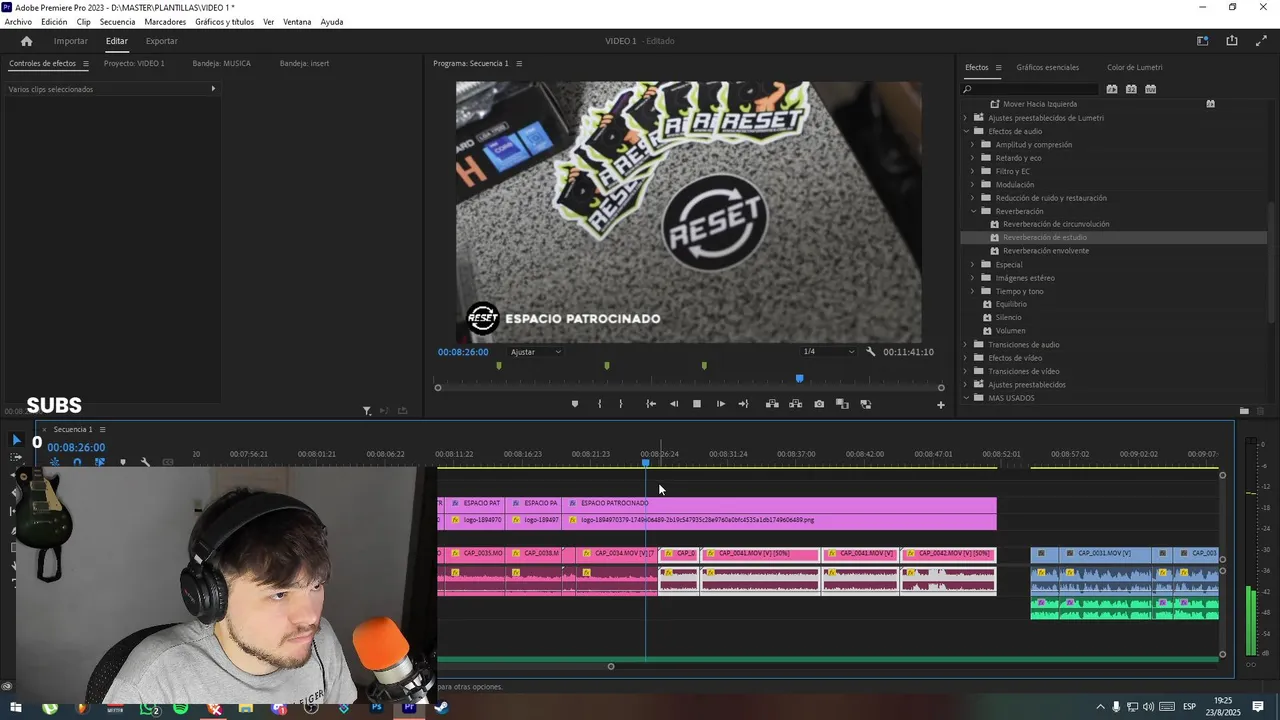Go to In point button
The image size is (1280, 720).
coord(651,404)
